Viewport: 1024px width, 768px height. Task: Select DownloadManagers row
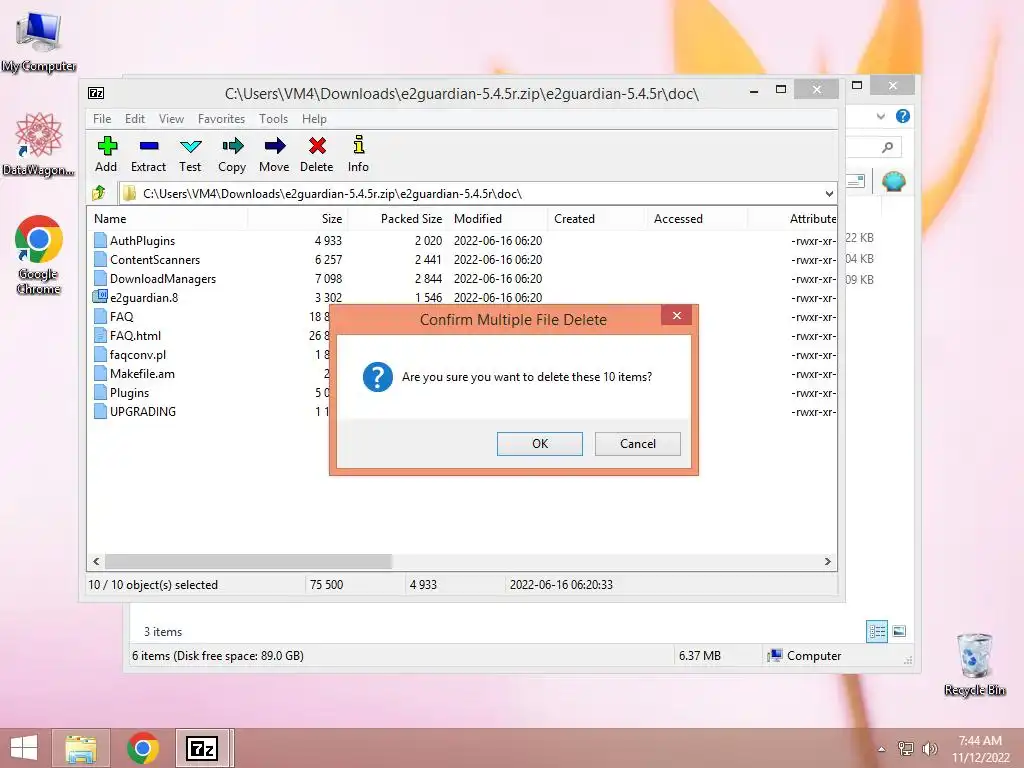click(462, 278)
